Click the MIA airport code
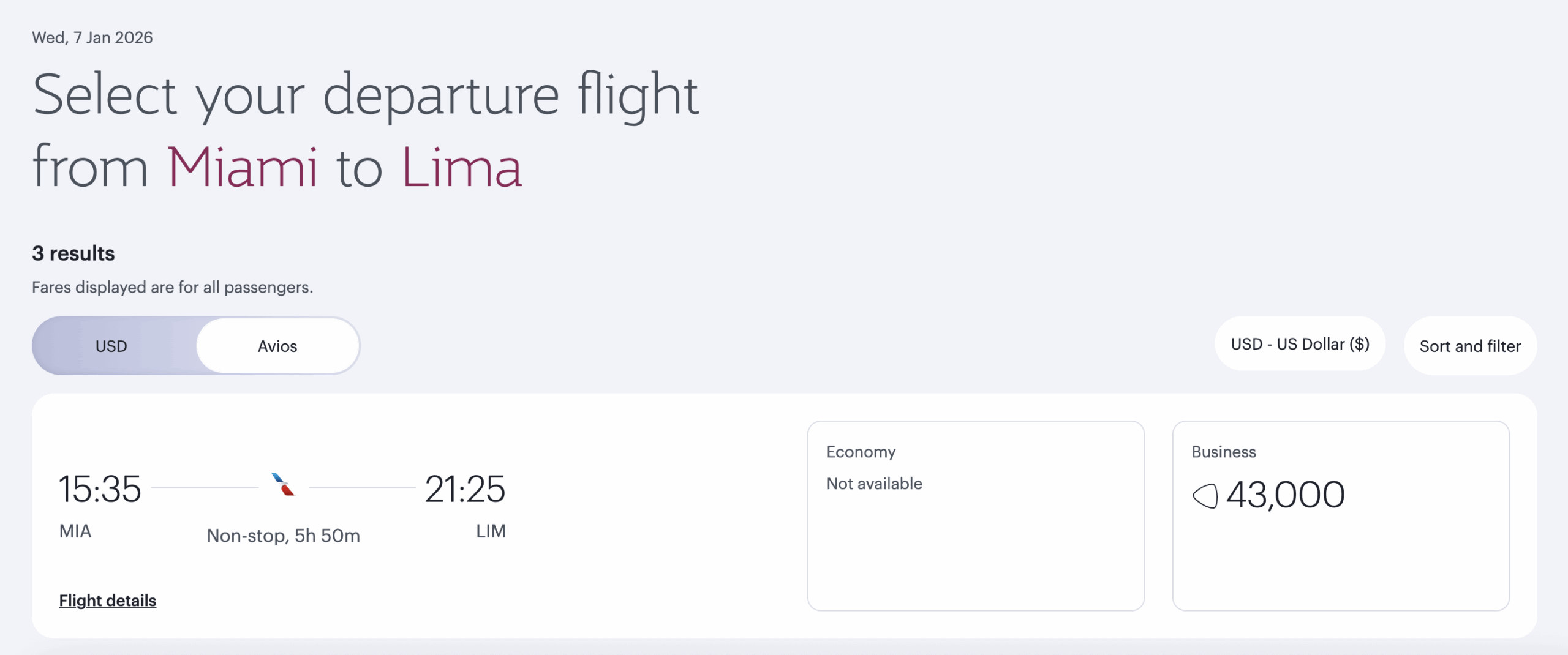The image size is (1568, 655). click(75, 531)
